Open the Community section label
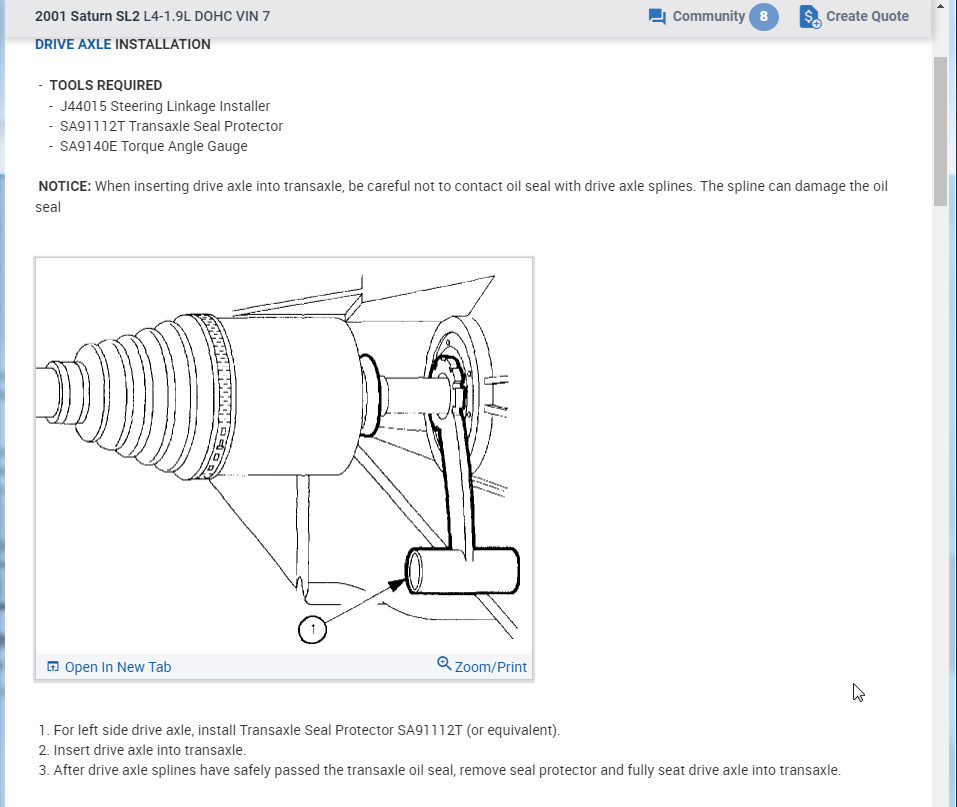The height and width of the screenshot is (807, 957). (708, 16)
